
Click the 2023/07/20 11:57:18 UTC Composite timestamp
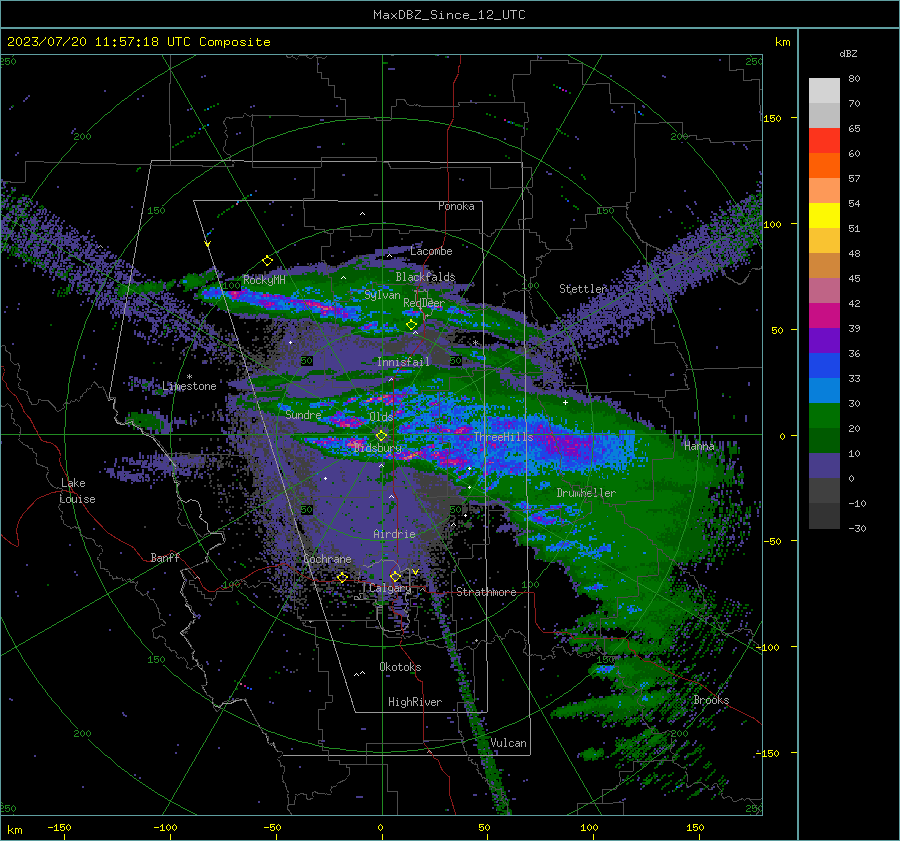click(138, 42)
